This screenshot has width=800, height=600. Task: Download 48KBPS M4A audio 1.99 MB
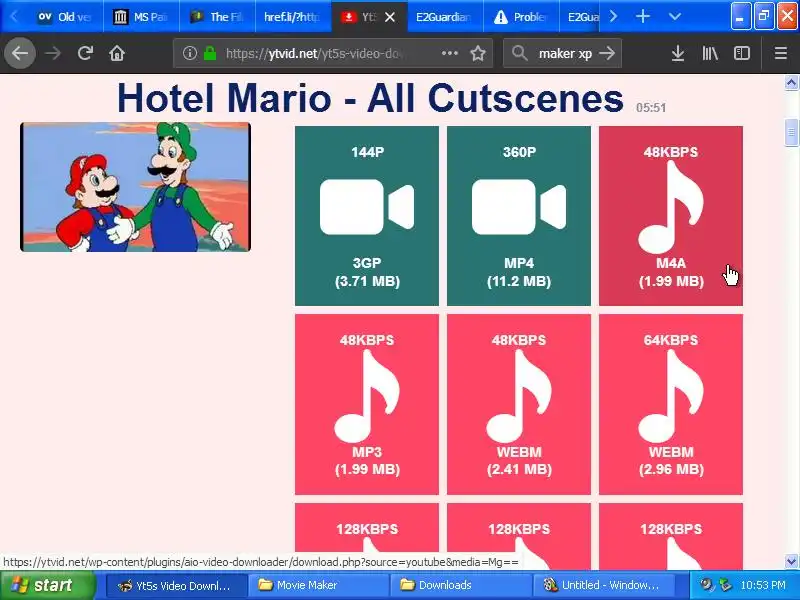(671, 216)
